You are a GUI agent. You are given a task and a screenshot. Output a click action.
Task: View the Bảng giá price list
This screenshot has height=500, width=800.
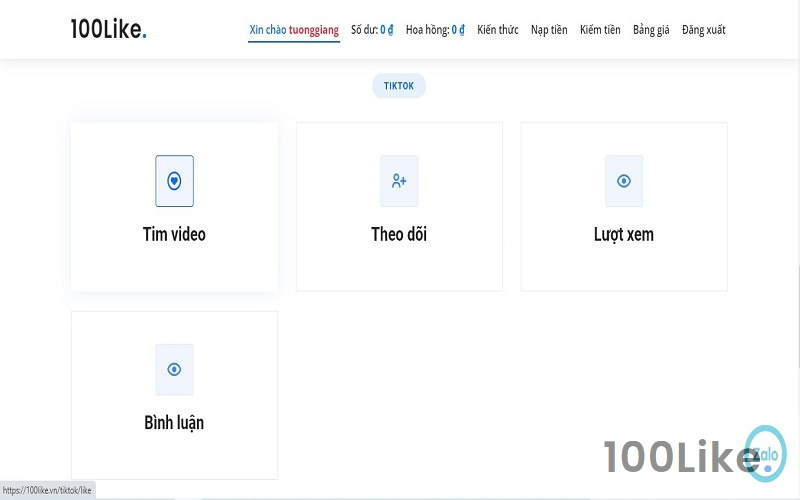[651, 30]
